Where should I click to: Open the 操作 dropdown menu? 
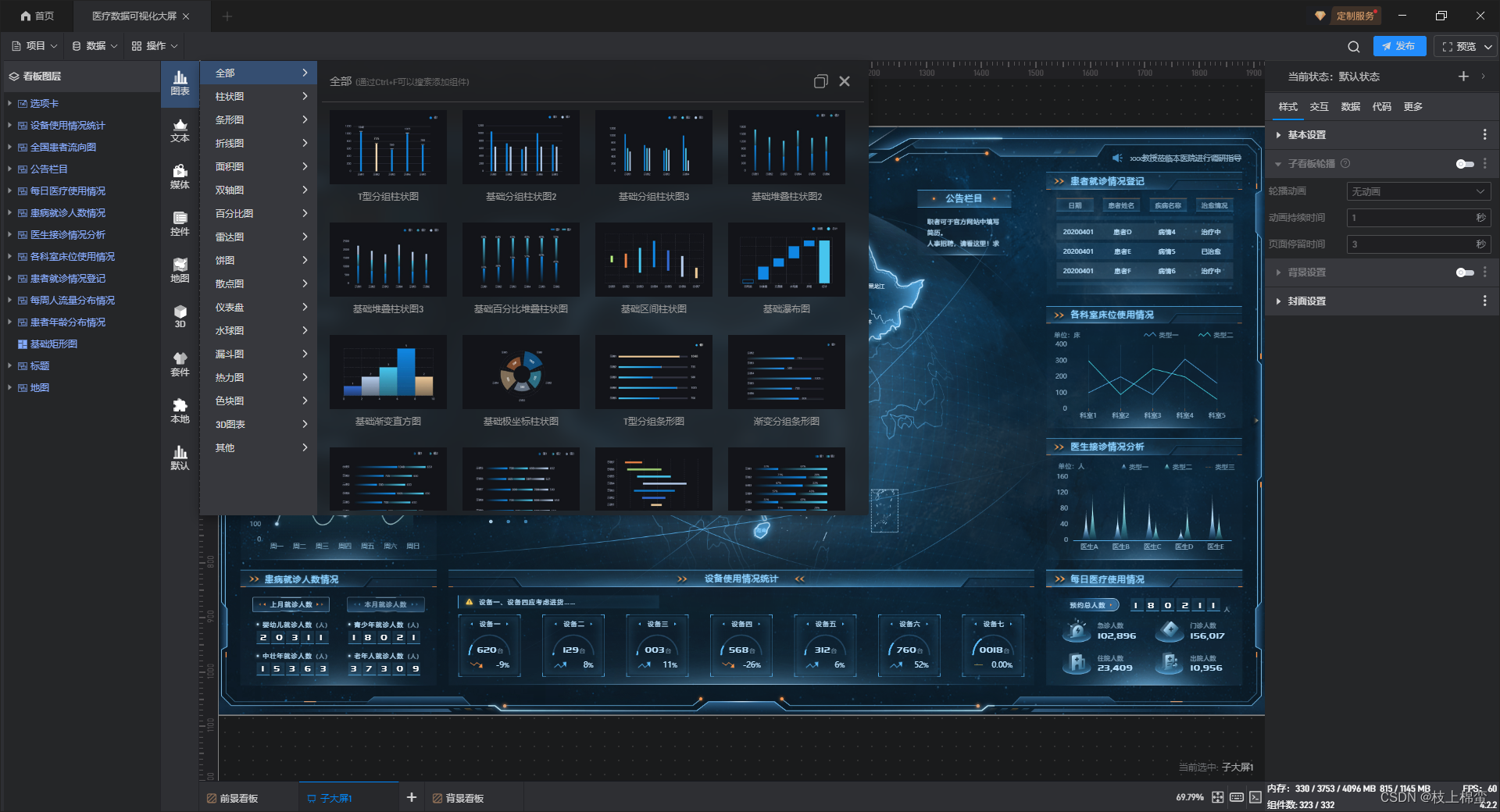pyautogui.click(x=155, y=46)
